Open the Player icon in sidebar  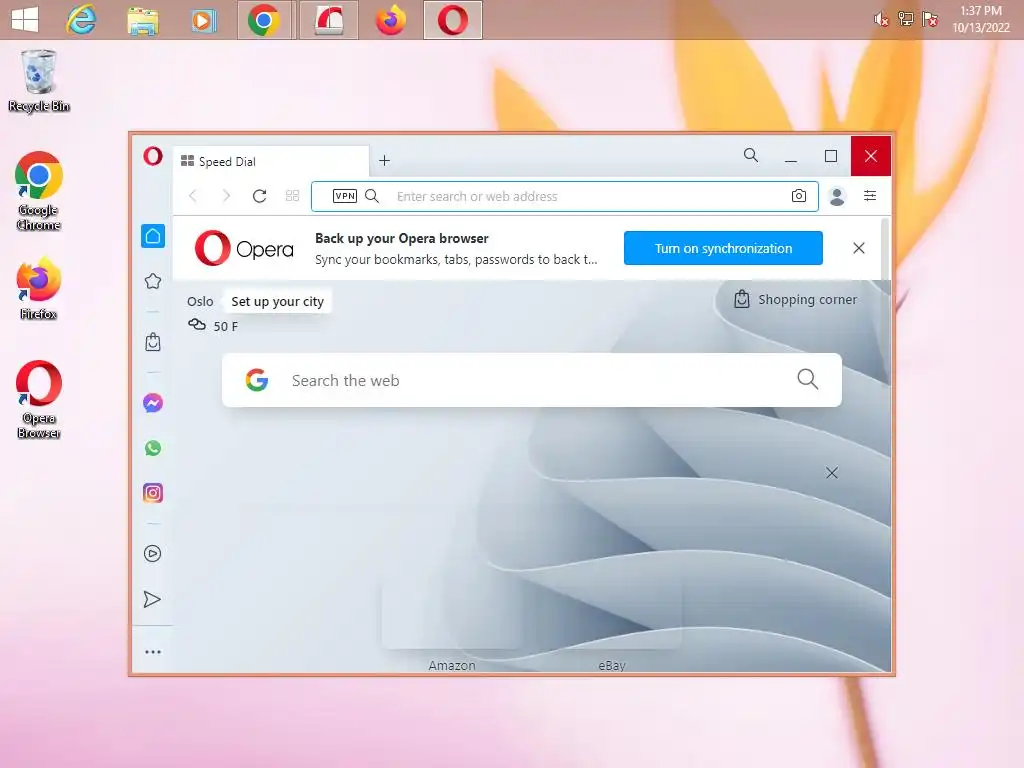point(152,554)
